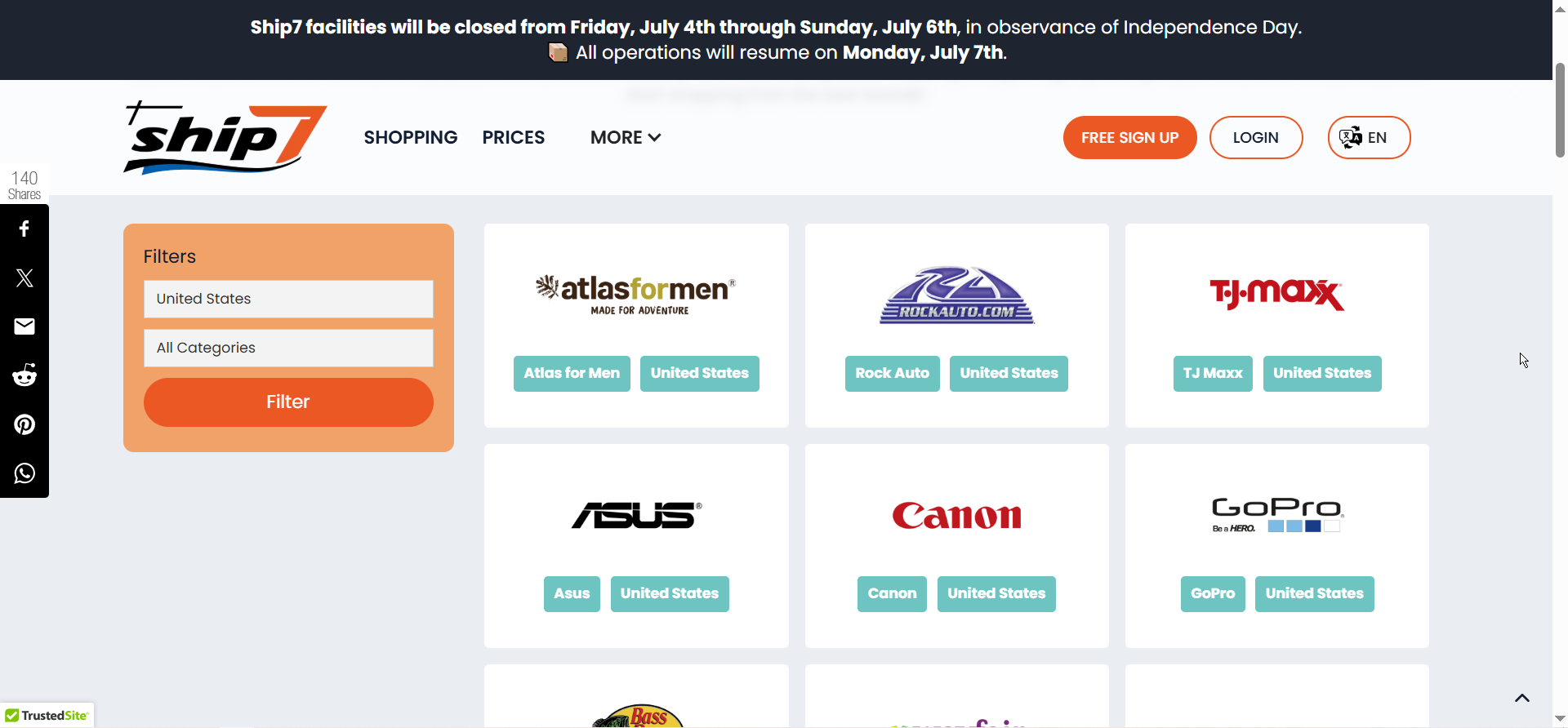Share page on Reddit
Viewport: 1568px width, 728px height.
tap(24, 376)
